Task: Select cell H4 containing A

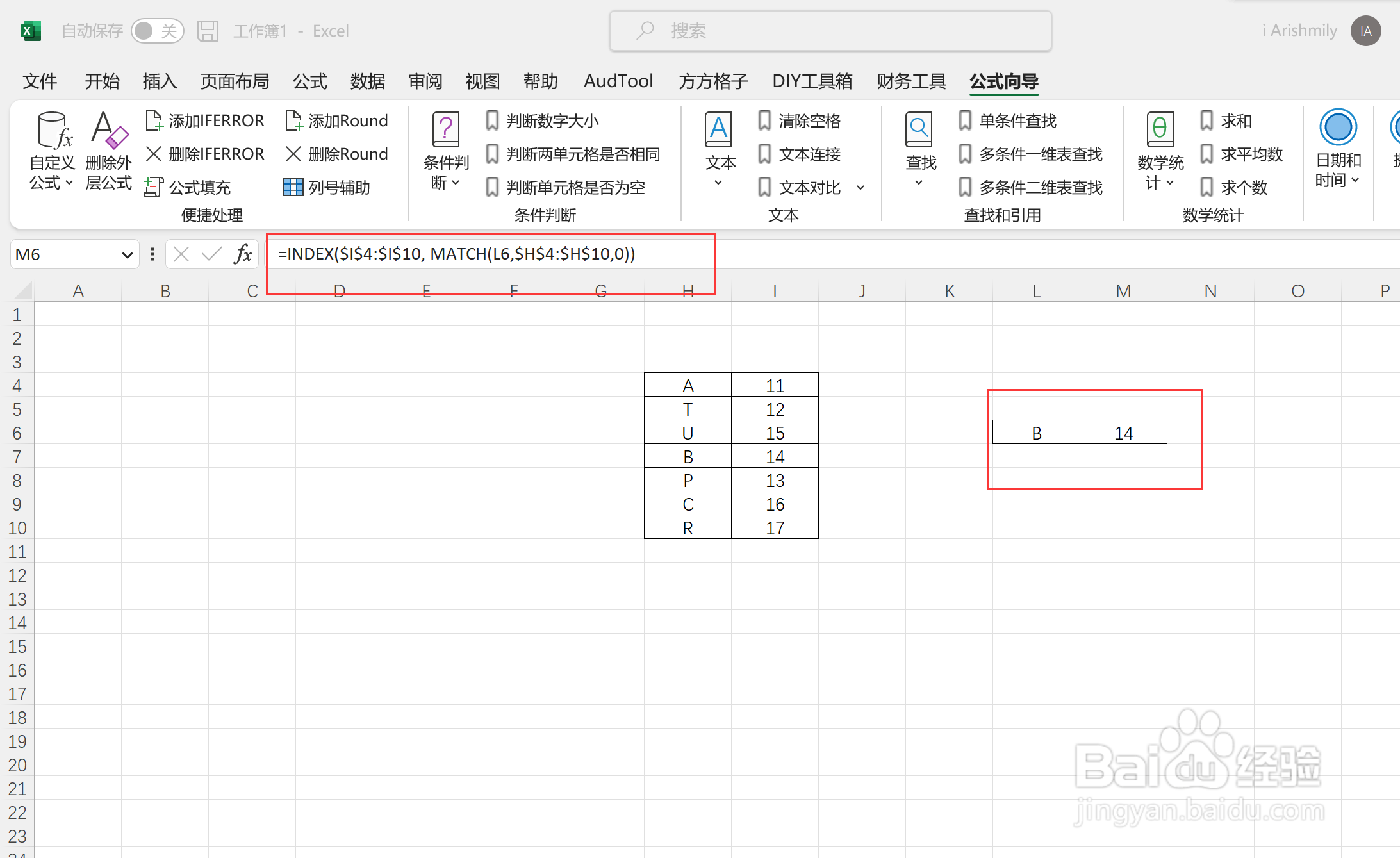Action: click(688, 385)
